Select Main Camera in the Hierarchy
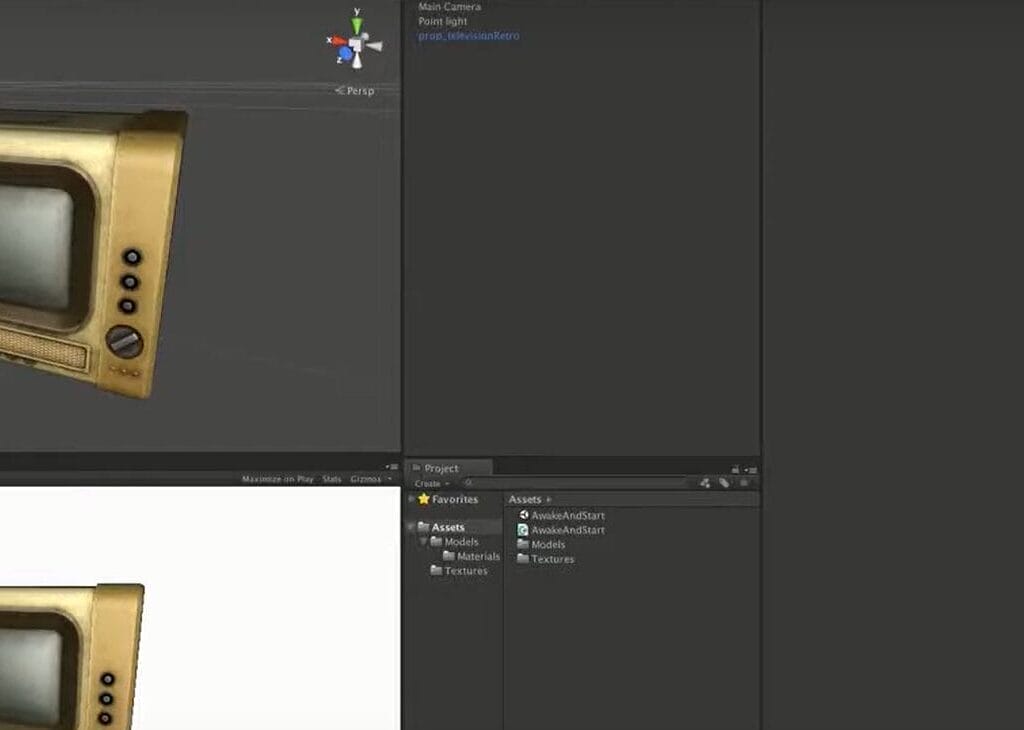Viewport: 1024px width, 730px height. (x=449, y=7)
